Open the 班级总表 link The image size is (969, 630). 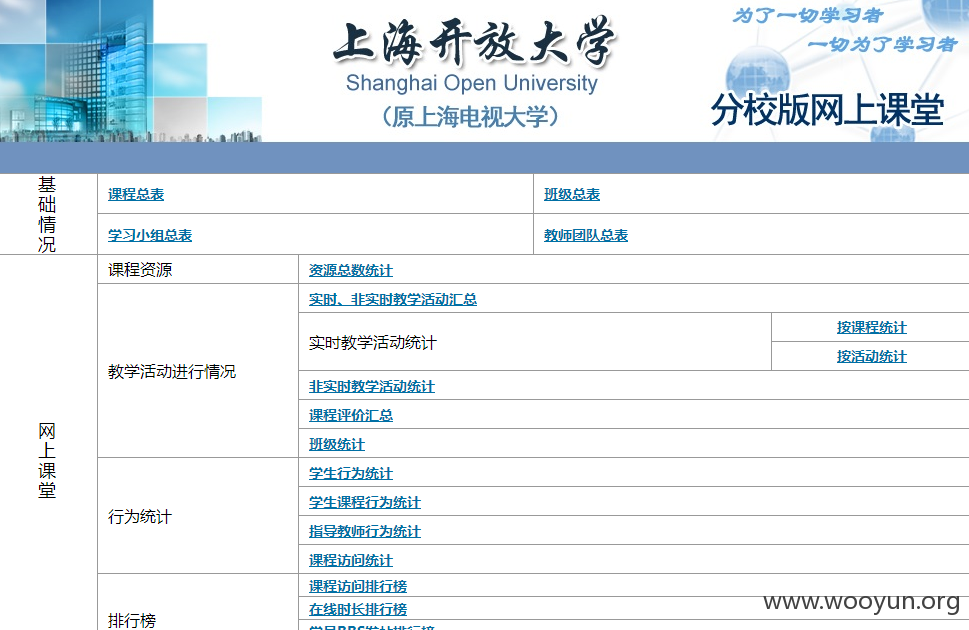[x=572, y=195]
